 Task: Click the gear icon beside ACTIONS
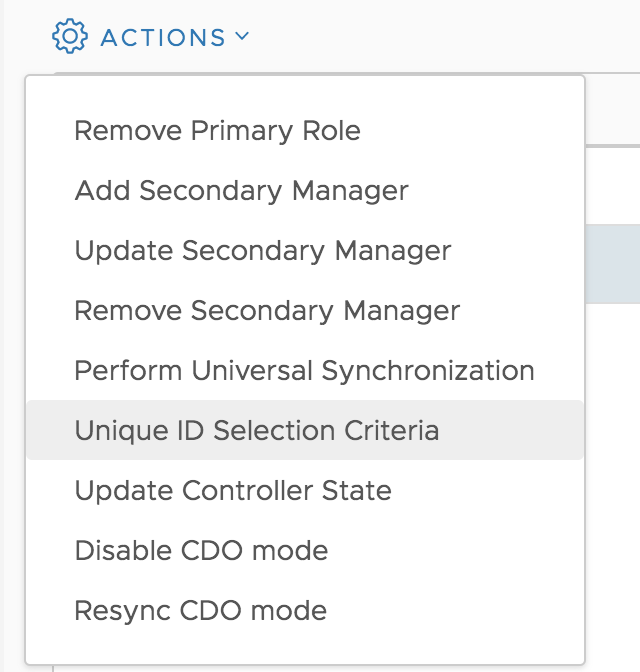click(70, 36)
